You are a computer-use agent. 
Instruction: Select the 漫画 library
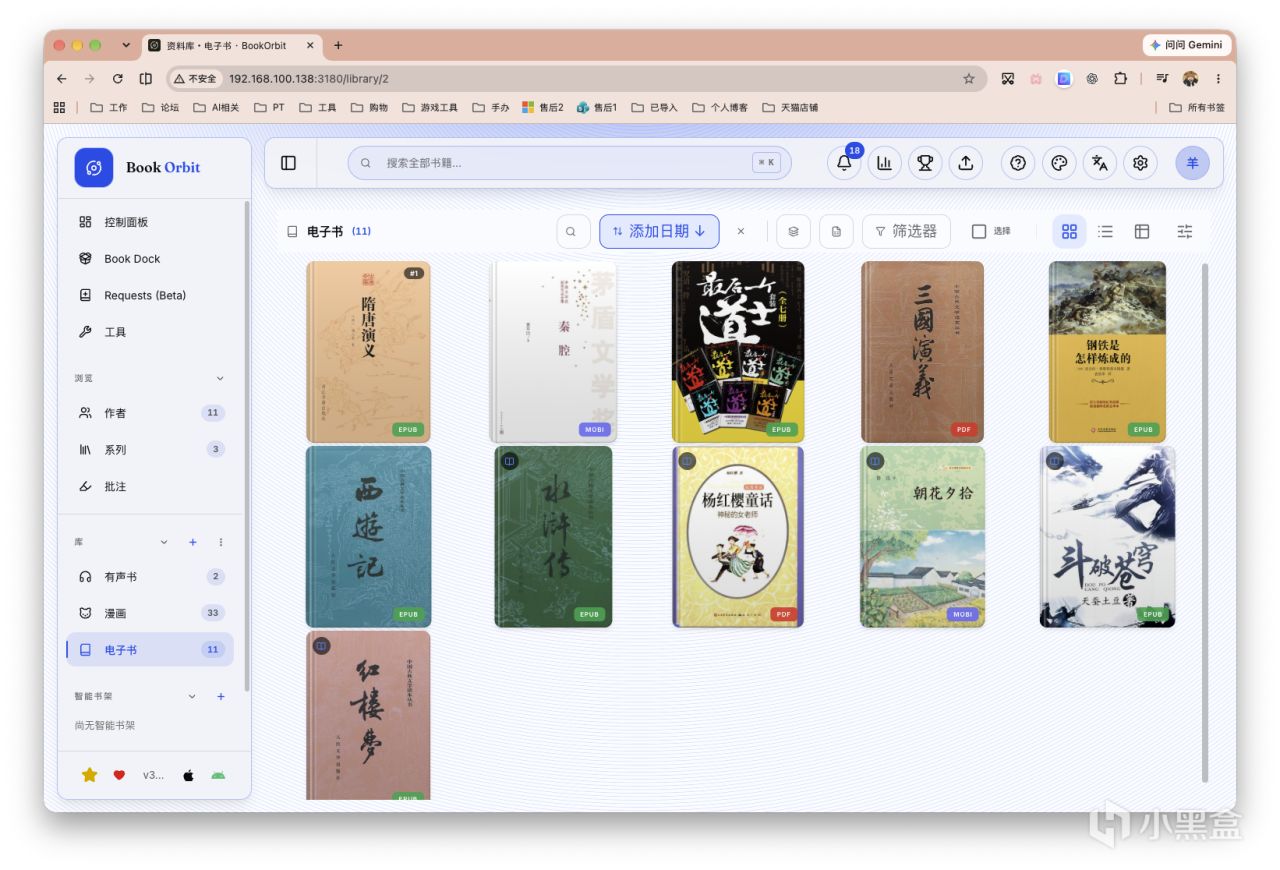click(x=150, y=613)
